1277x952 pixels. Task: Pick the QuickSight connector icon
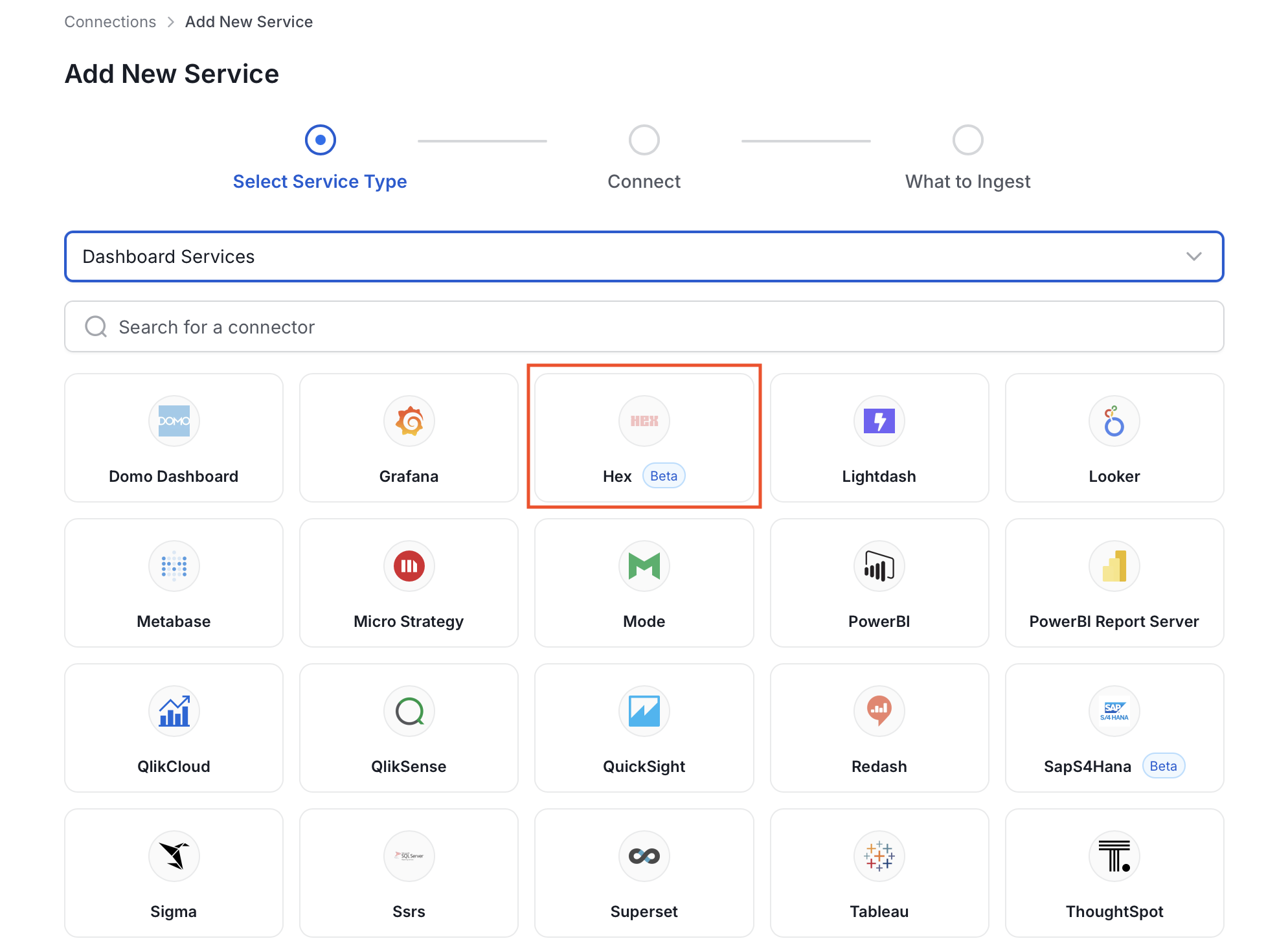coord(644,711)
